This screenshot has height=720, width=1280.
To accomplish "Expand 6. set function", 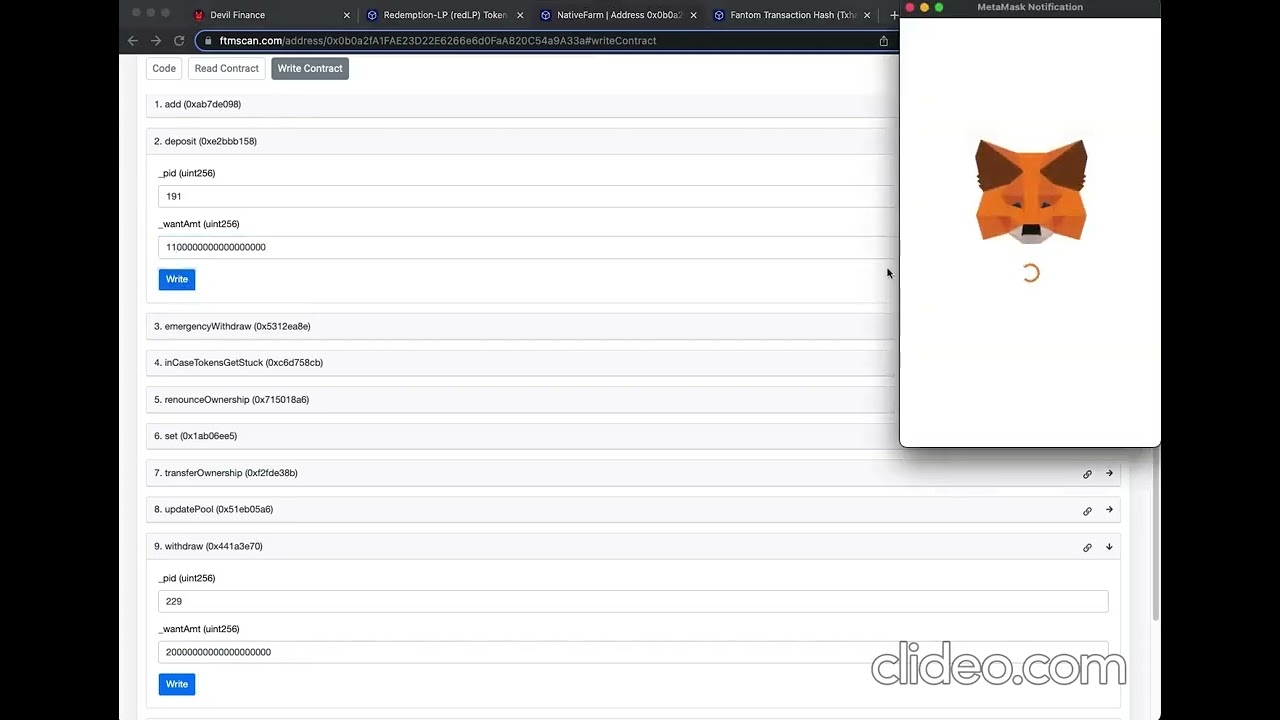I will point(522,436).
